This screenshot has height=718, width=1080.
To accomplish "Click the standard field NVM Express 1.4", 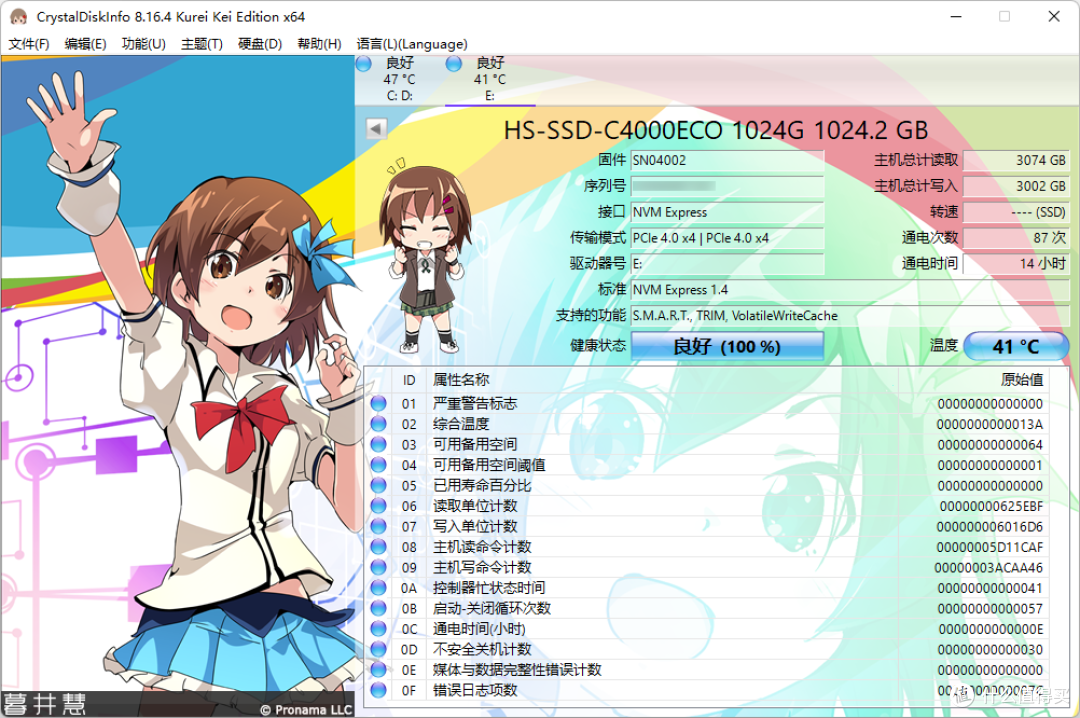I will click(850, 289).
